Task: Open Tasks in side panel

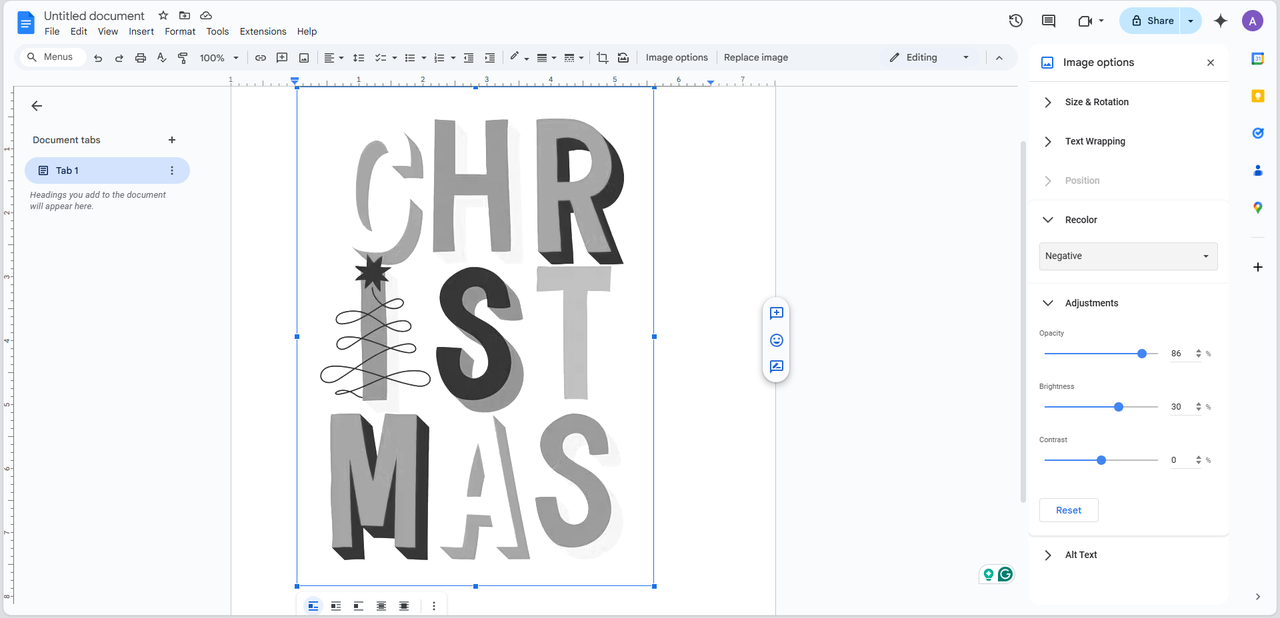Action: (x=1258, y=133)
